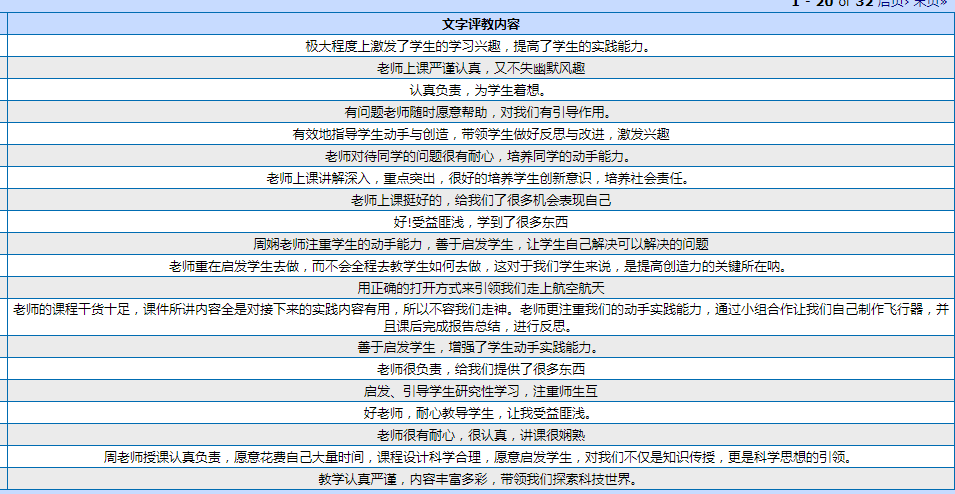
Task: Select row starting 有问题老师随时愿意帮助
Action: click(480, 112)
